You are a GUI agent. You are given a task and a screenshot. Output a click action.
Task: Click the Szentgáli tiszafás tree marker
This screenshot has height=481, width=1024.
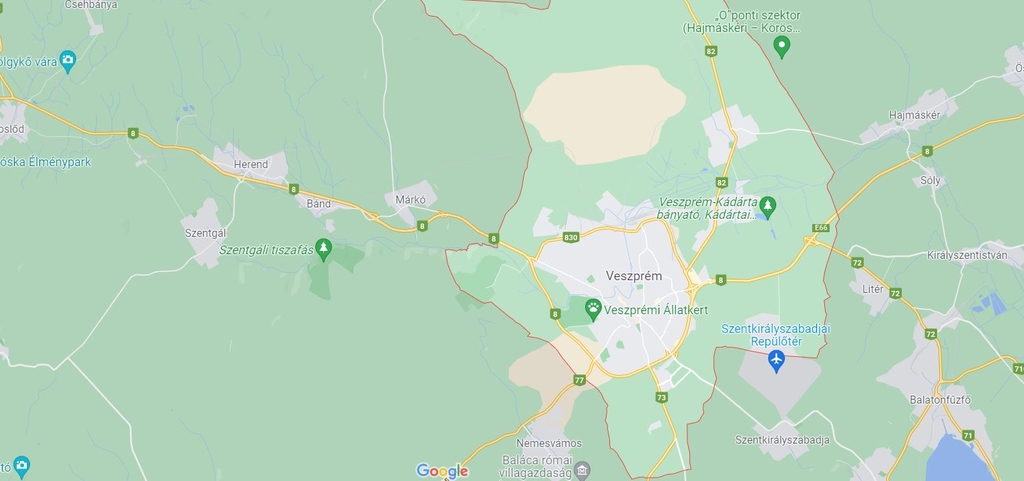pos(323,249)
